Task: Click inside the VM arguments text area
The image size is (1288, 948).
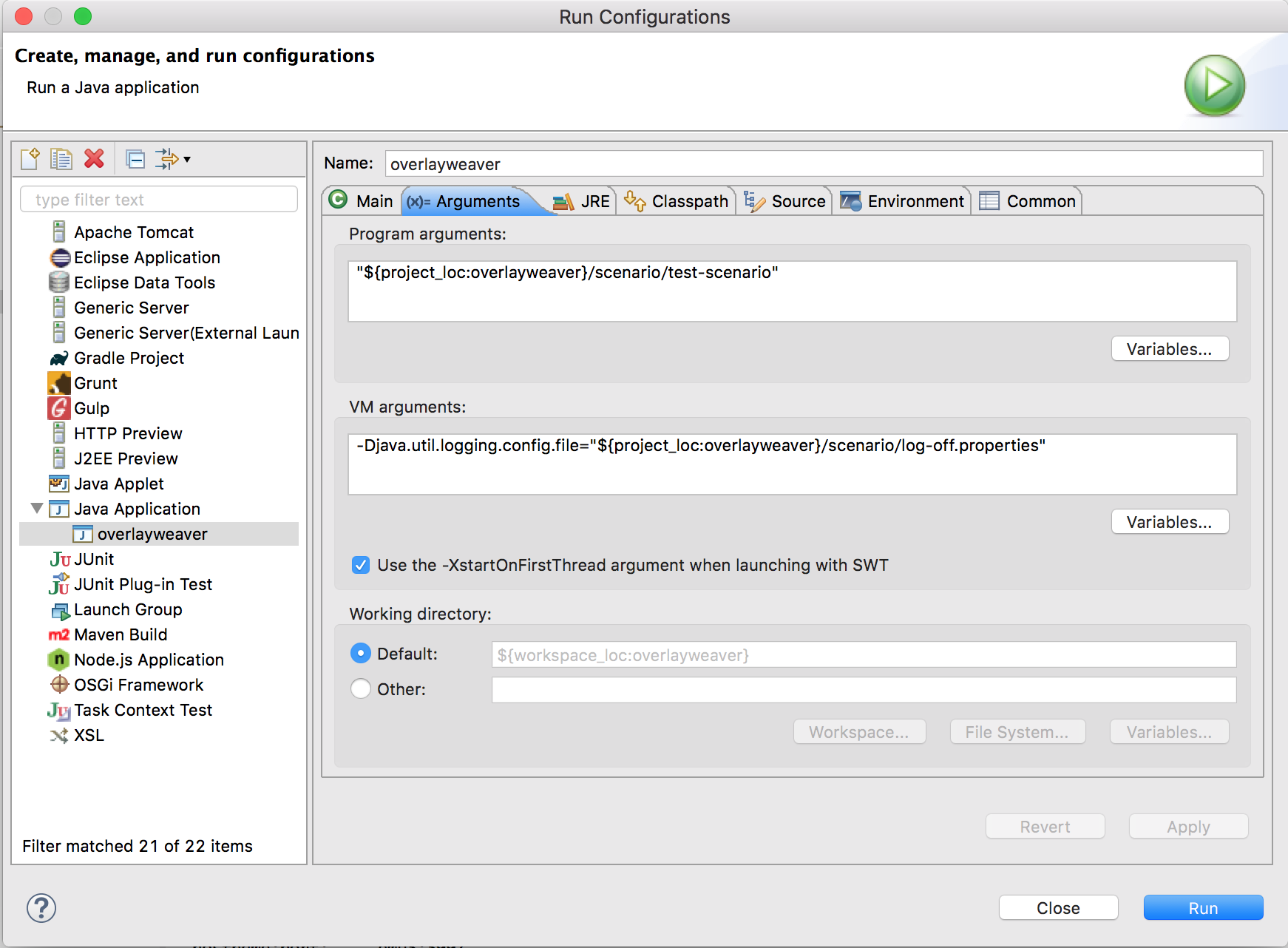Action: point(793,464)
